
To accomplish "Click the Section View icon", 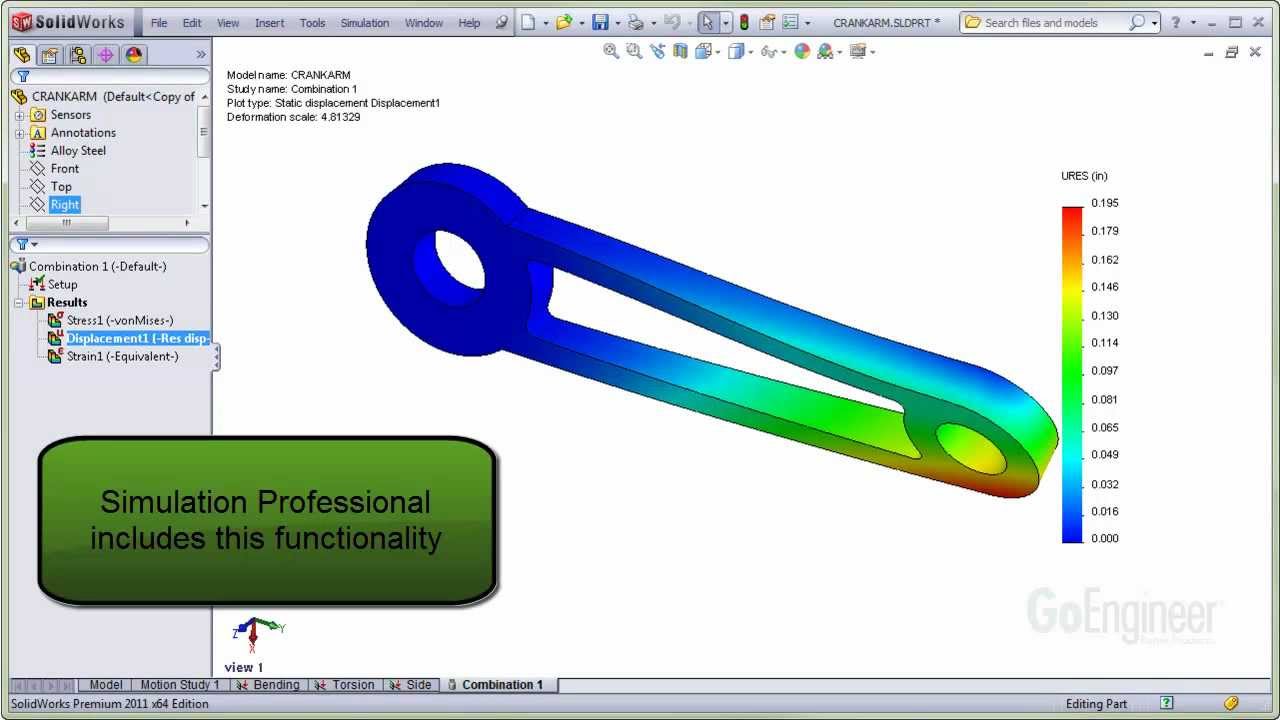I will point(680,52).
